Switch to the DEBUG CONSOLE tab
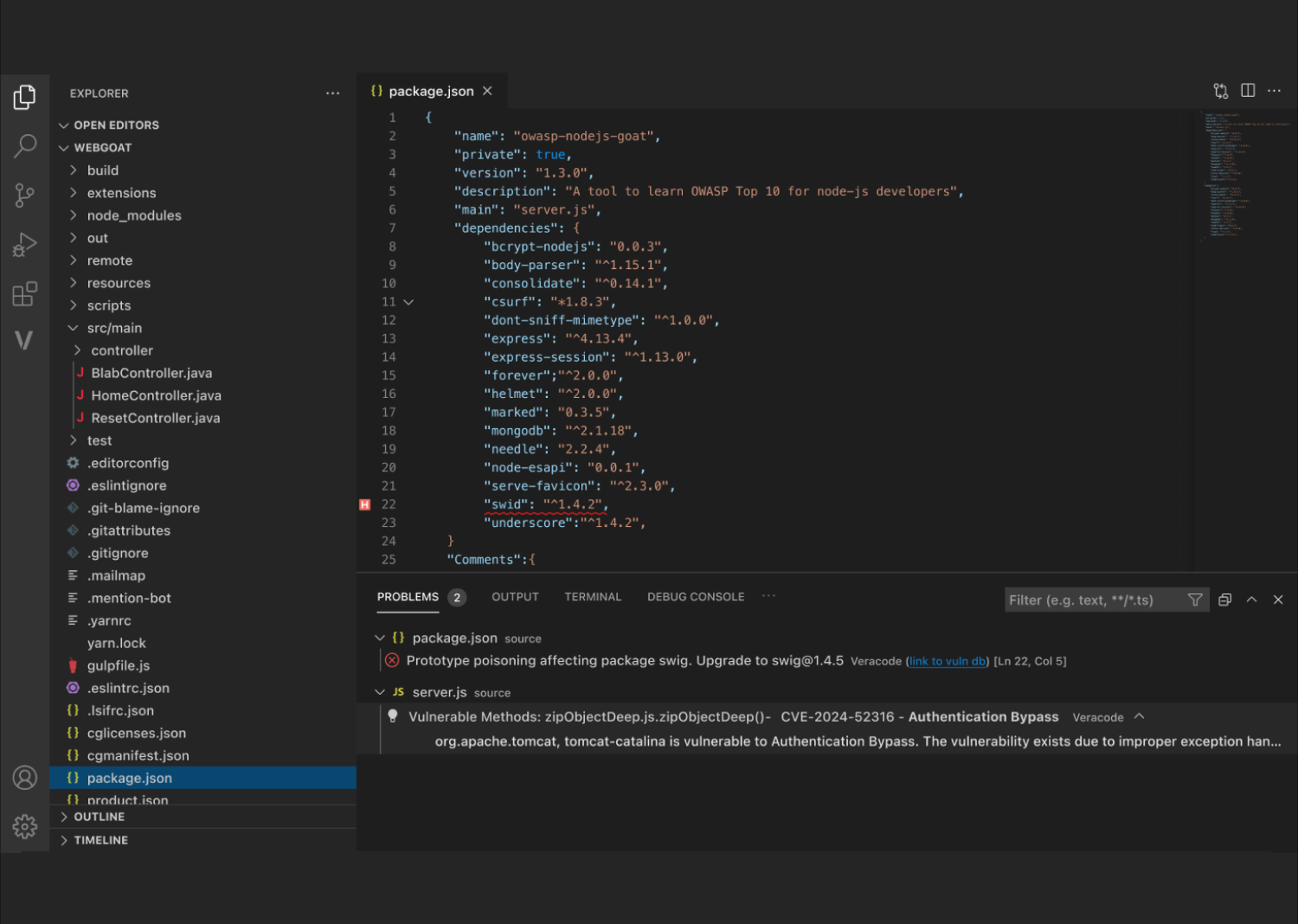1298x924 pixels. (696, 597)
